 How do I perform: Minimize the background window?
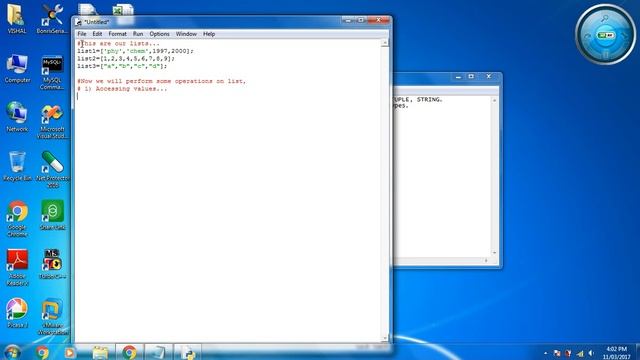[458, 77]
